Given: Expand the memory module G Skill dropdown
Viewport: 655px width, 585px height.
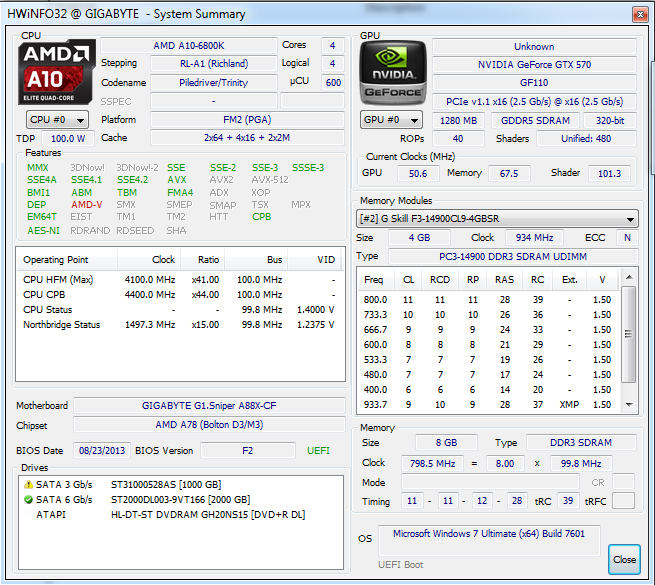Looking at the screenshot, I should (x=497, y=219).
